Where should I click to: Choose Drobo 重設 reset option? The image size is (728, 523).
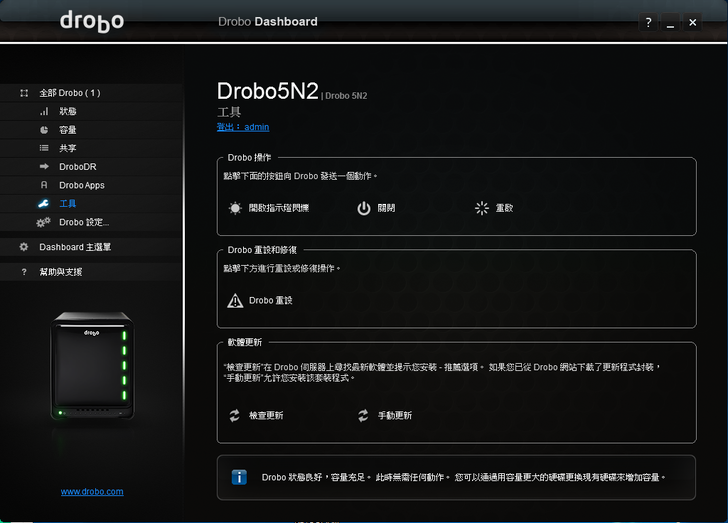point(260,301)
